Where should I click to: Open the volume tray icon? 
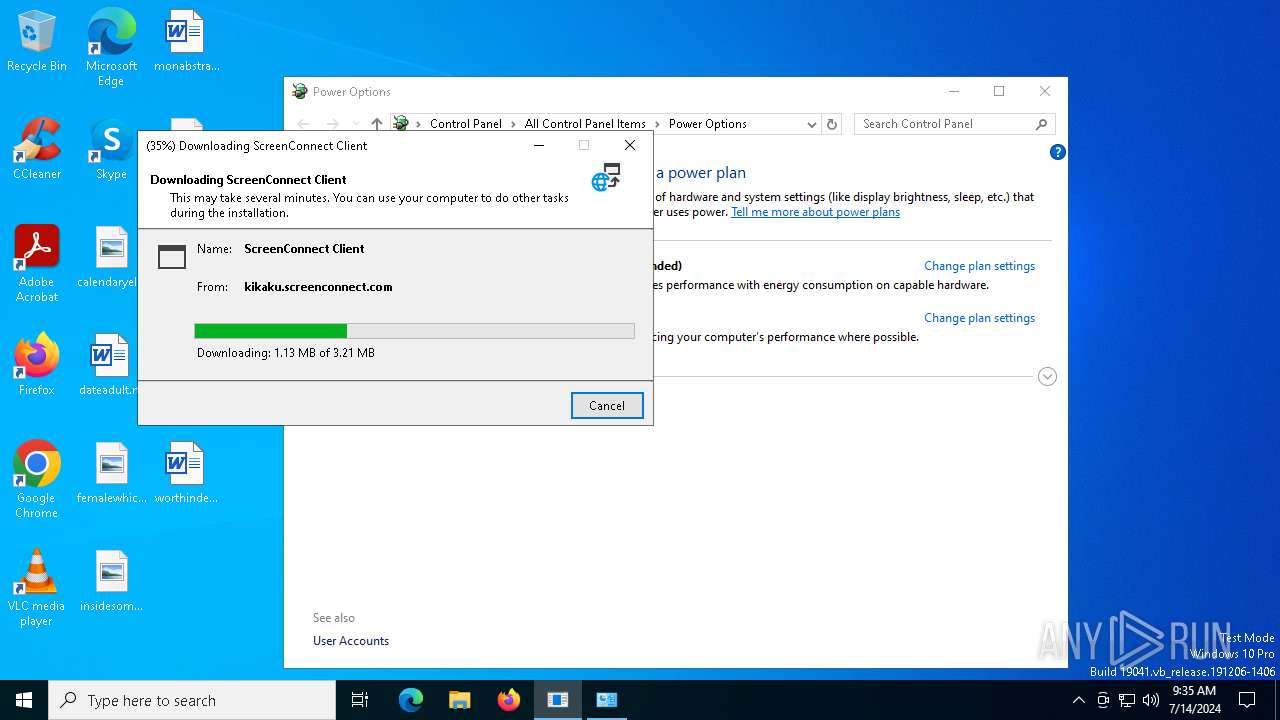tap(1151, 700)
